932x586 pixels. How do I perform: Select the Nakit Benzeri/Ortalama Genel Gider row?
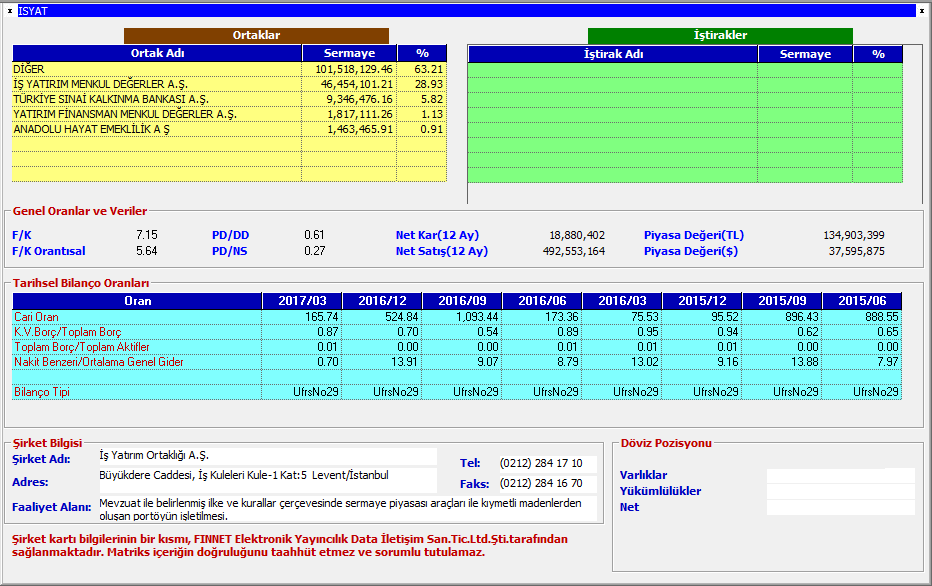pos(456,361)
